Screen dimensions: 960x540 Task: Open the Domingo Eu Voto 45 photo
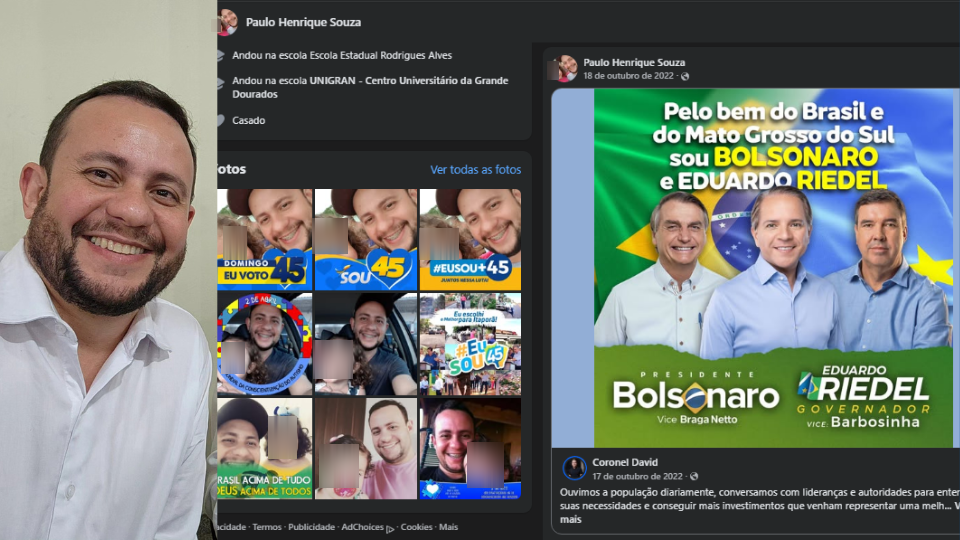[264, 239]
